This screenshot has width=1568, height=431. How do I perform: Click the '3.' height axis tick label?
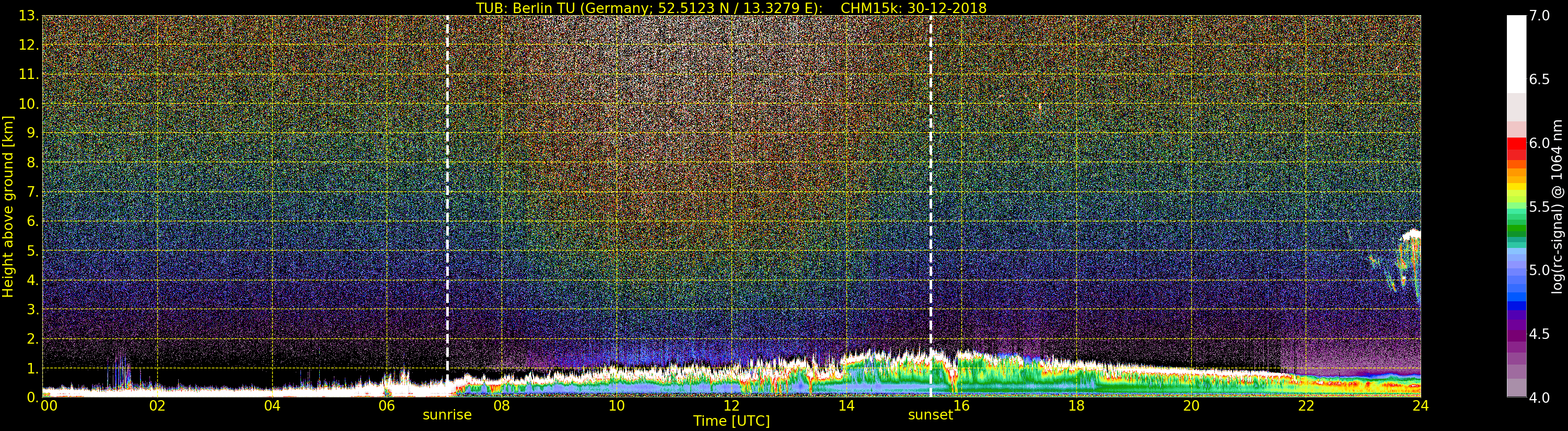32,309
